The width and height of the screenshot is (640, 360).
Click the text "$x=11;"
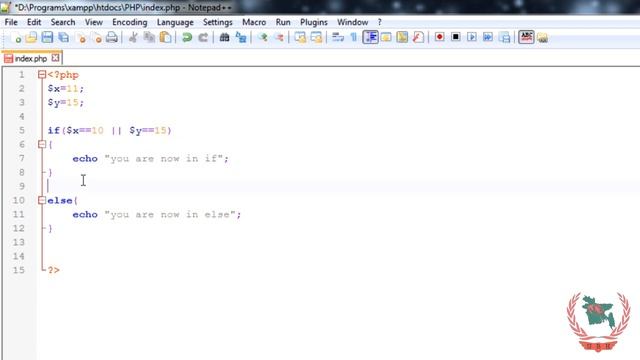click(x=65, y=89)
